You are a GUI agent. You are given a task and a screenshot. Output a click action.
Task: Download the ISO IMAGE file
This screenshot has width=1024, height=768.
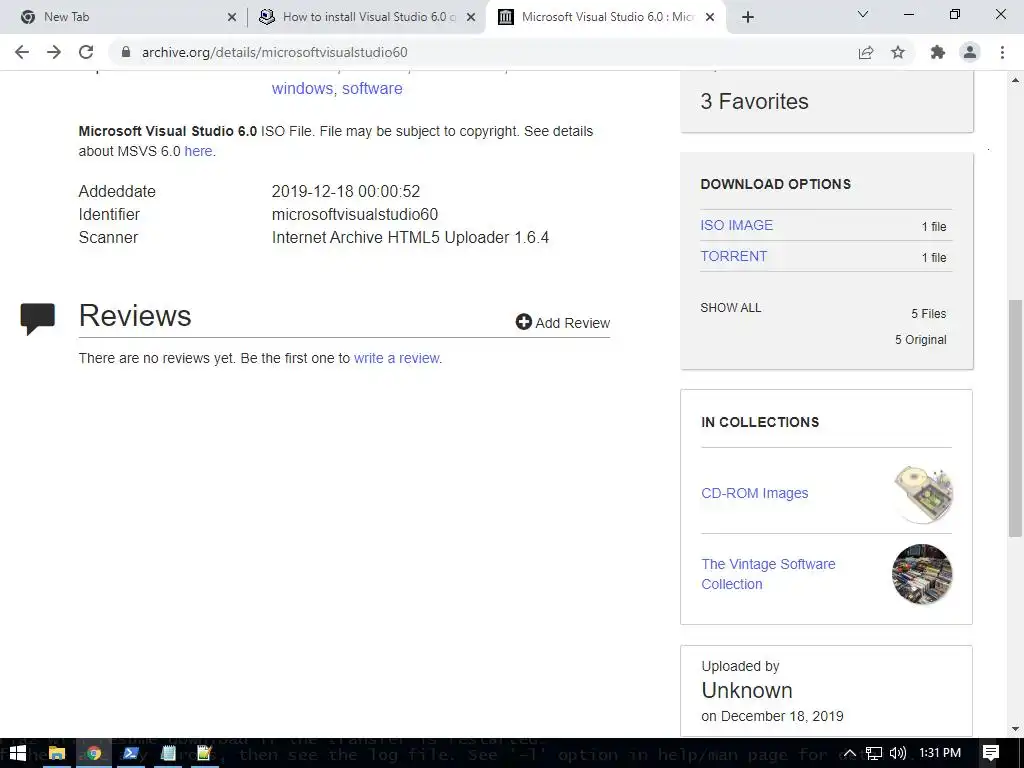click(737, 225)
